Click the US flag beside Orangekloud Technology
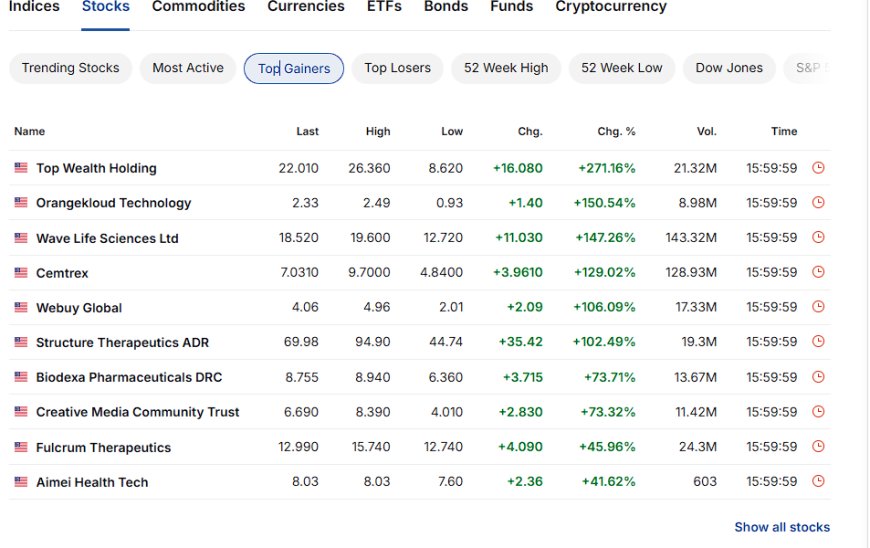This screenshot has height=548, width=870. coord(21,202)
